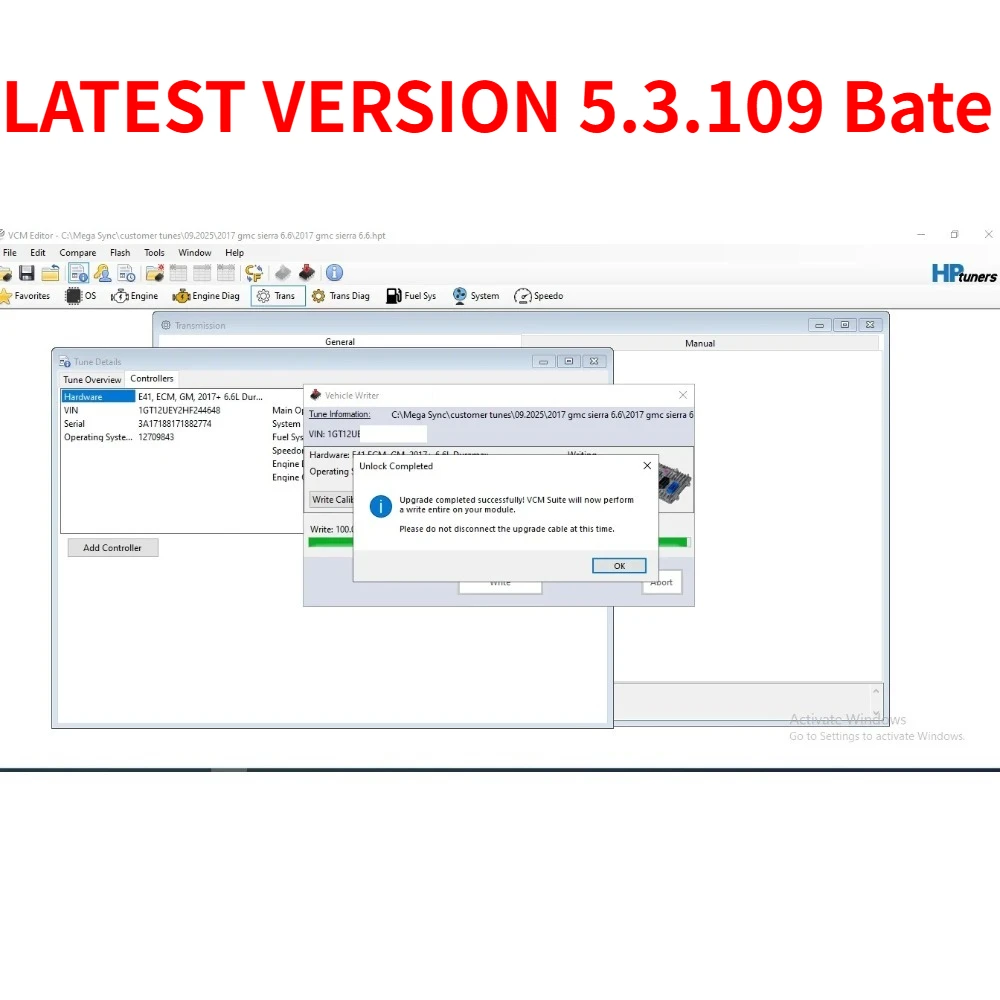Click the scrollbar up arrow in Transmission window
This screenshot has height=1000, width=1000.
(876, 691)
